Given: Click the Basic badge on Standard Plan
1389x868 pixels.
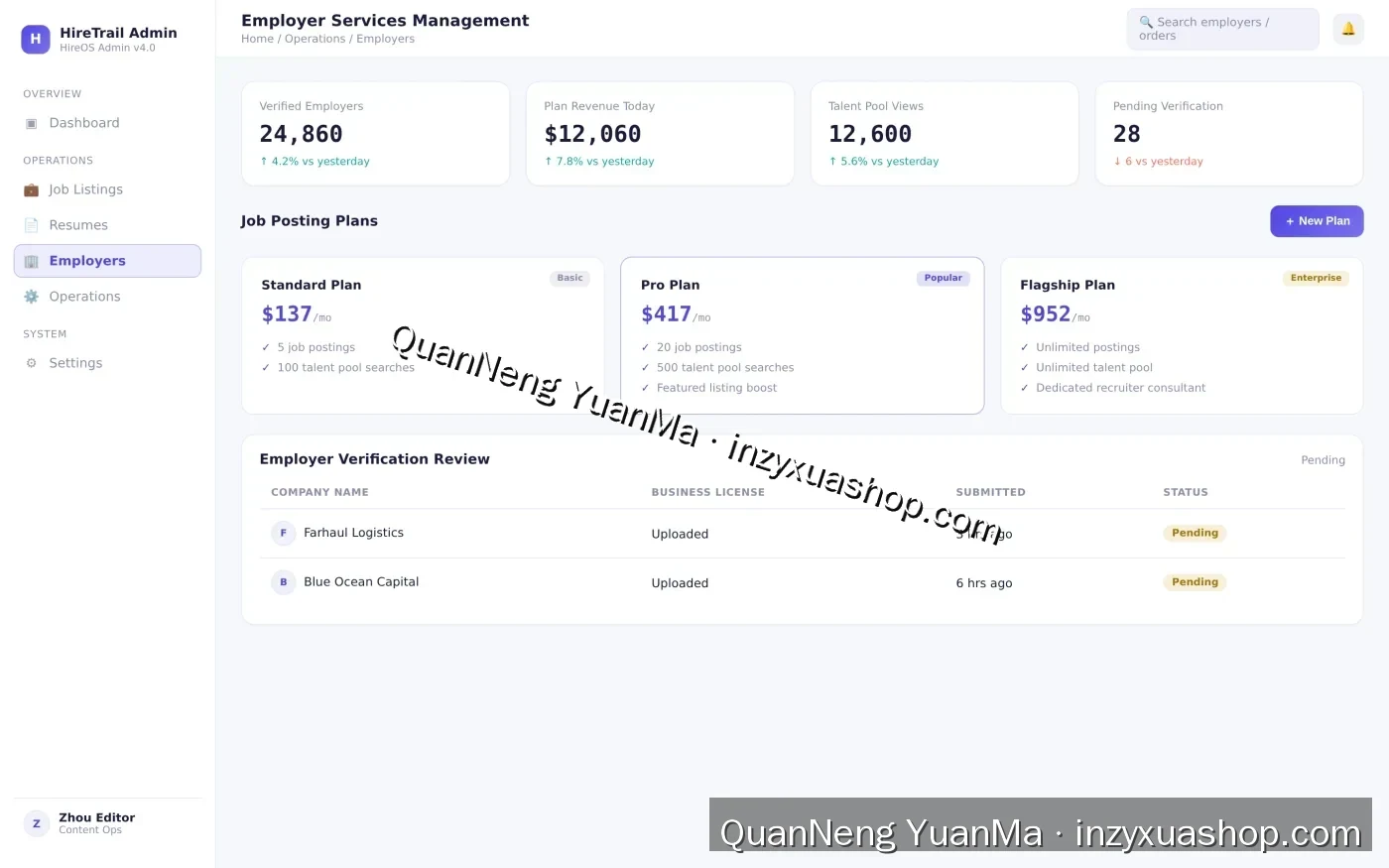Looking at the screenshot, I should (569, 278).
